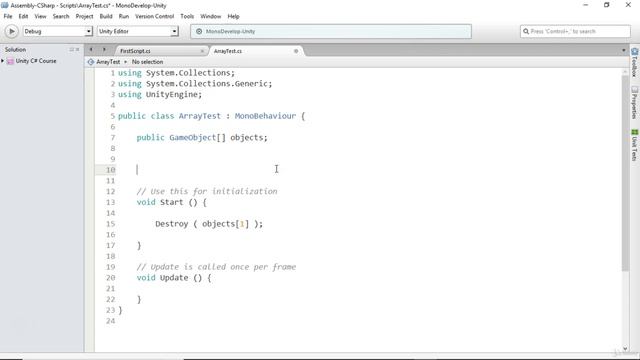Screen dimensions: 640x360
Task: Close the FirstScript.cs tab
Action: (x=202, y=51)
